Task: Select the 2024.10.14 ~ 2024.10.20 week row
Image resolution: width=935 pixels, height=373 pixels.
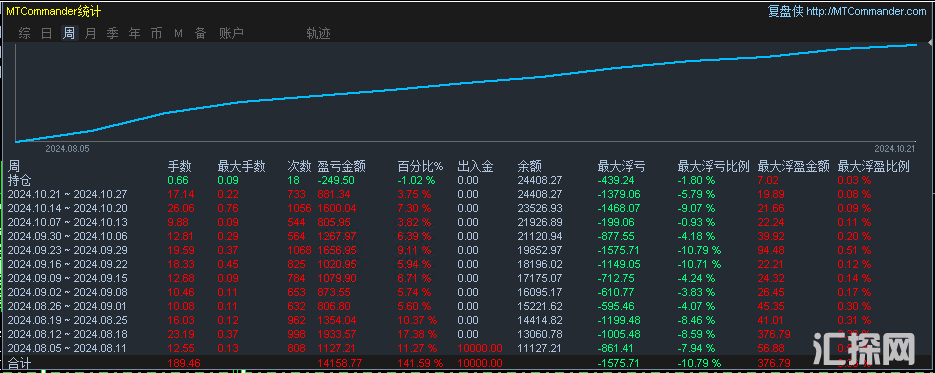Action: (468, 208)
